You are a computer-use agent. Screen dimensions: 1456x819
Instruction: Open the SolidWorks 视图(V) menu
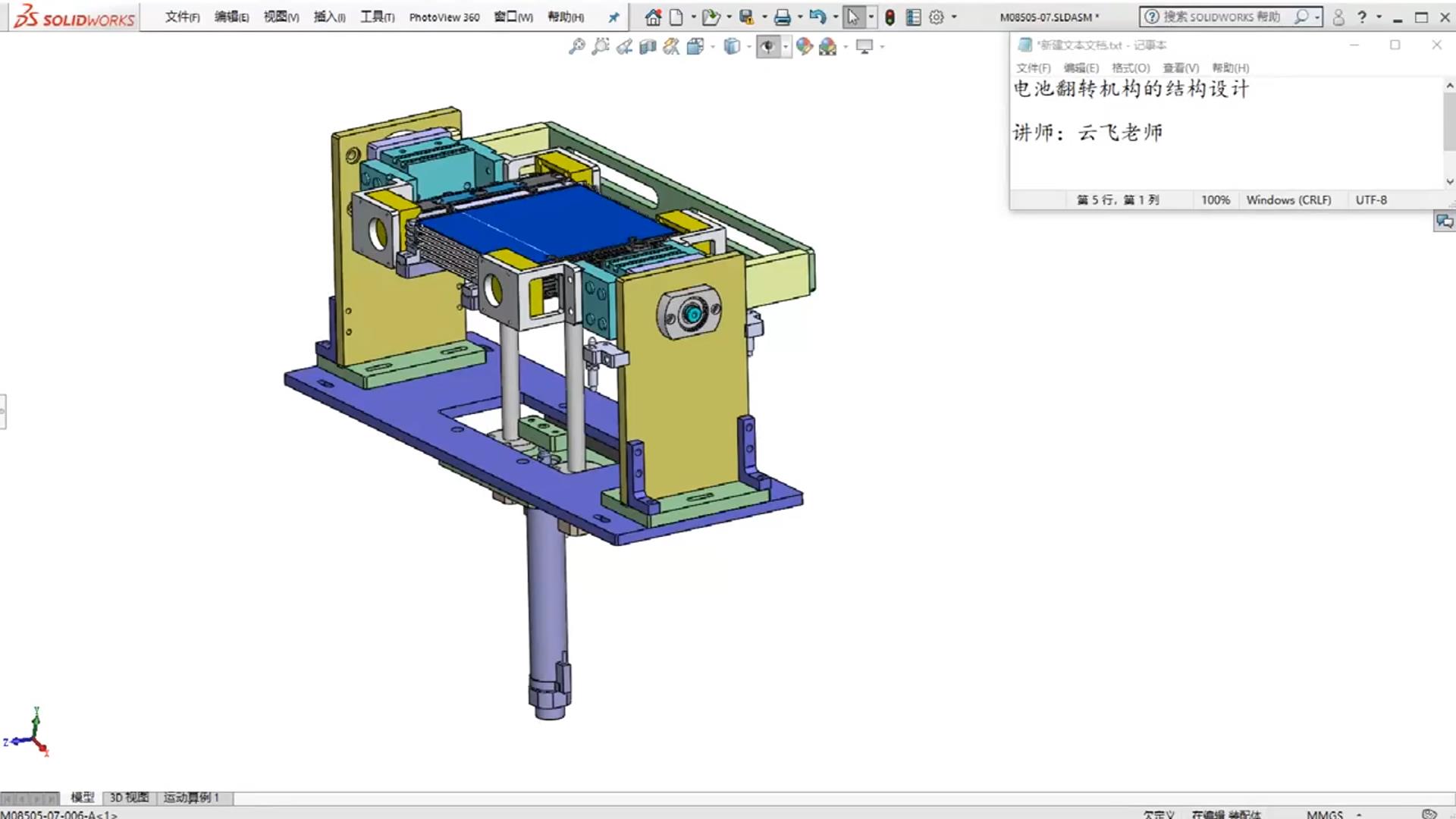point(281,17)
